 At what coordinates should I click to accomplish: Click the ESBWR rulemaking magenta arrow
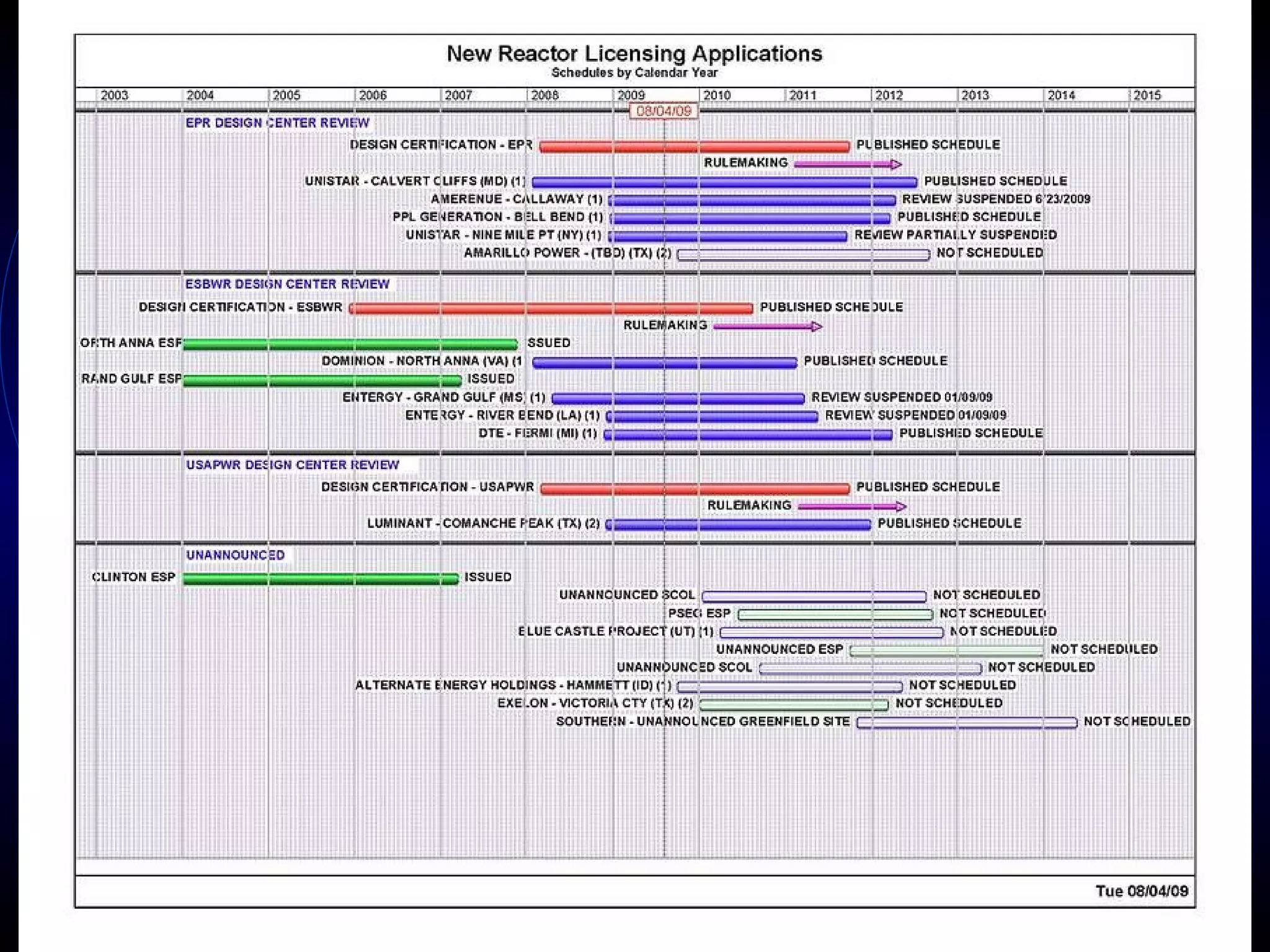click(768, 326)
